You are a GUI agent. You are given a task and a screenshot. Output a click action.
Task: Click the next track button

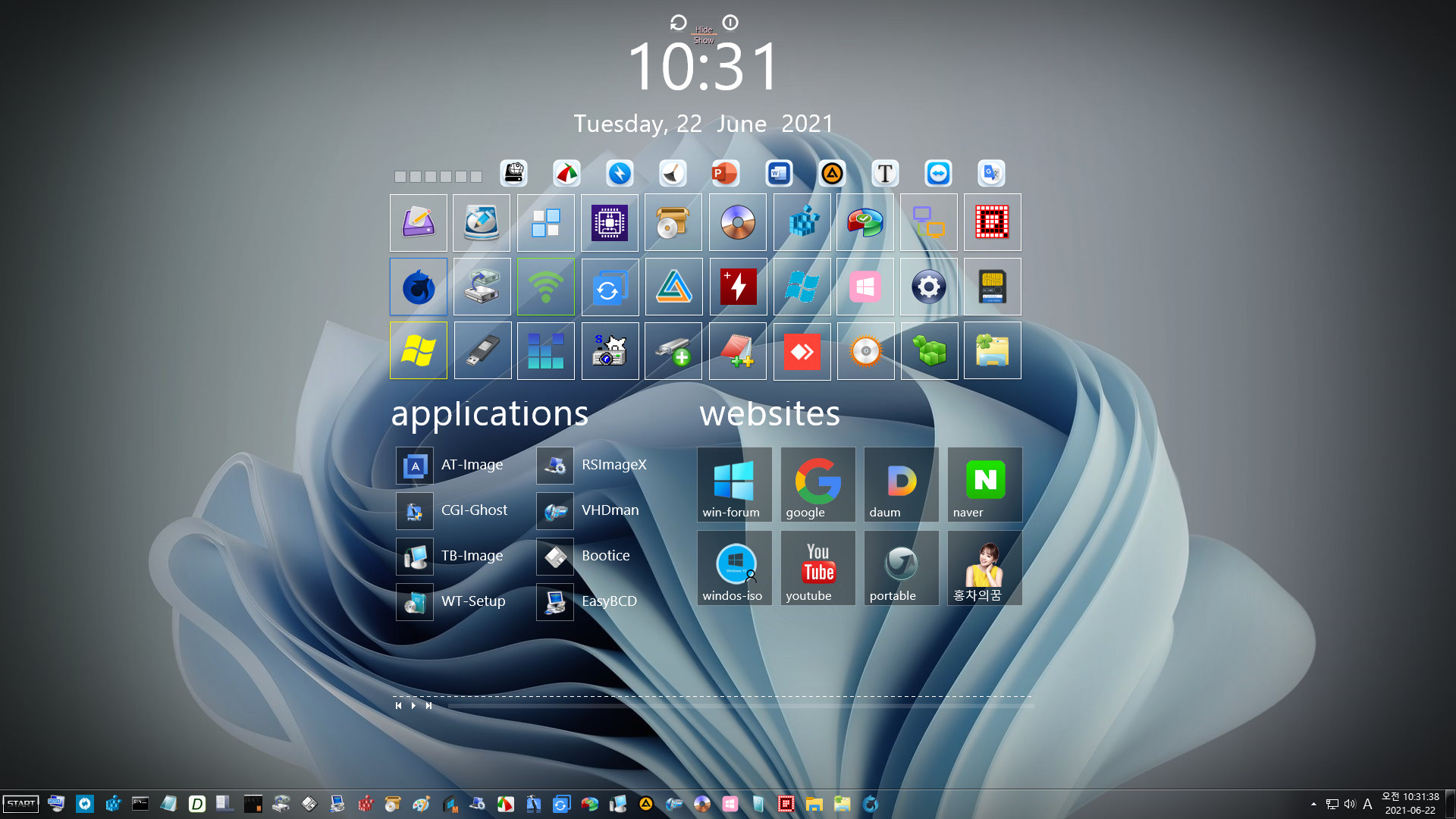(428, 705)
